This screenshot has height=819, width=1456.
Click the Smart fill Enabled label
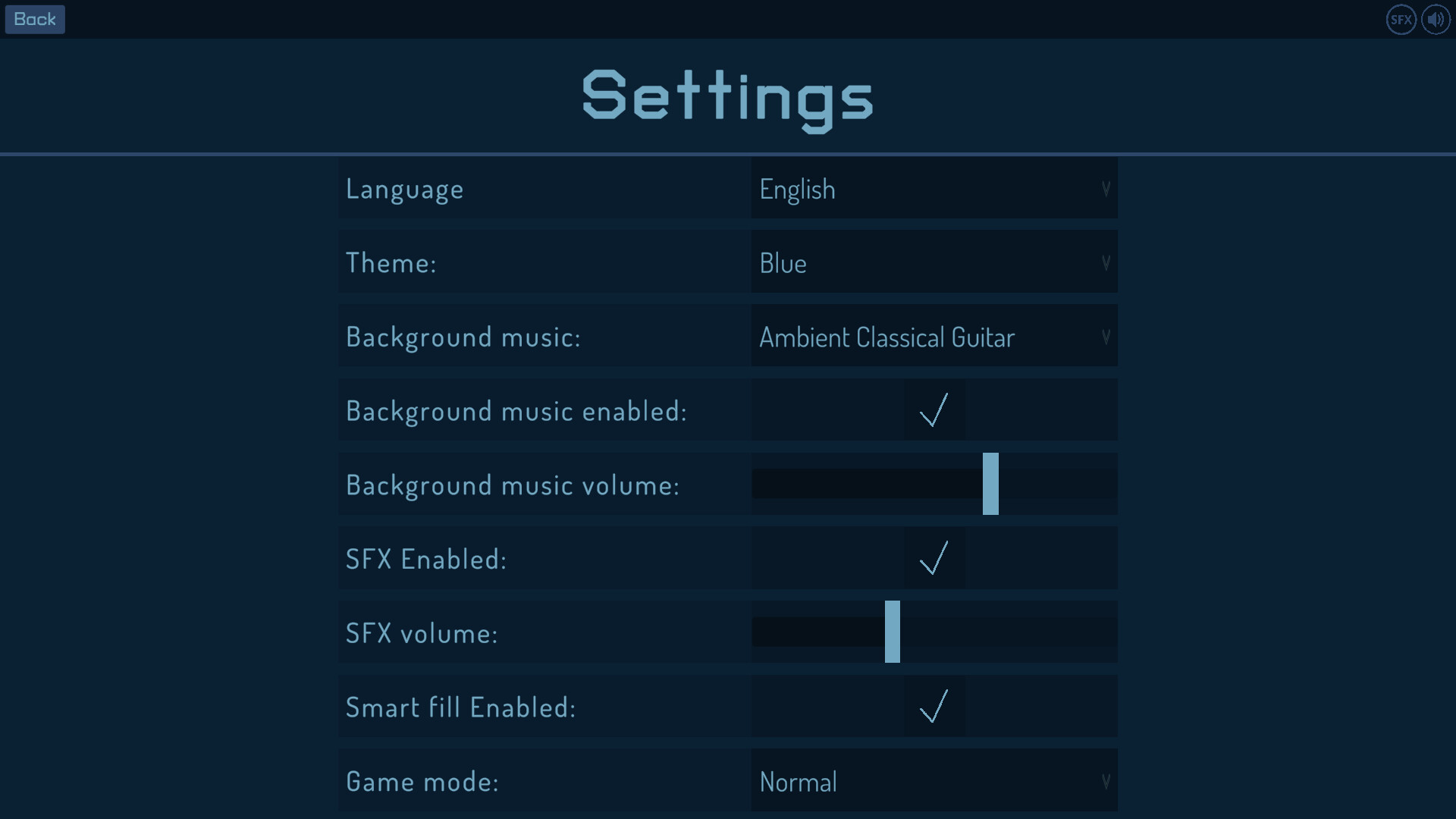point(460,708)
